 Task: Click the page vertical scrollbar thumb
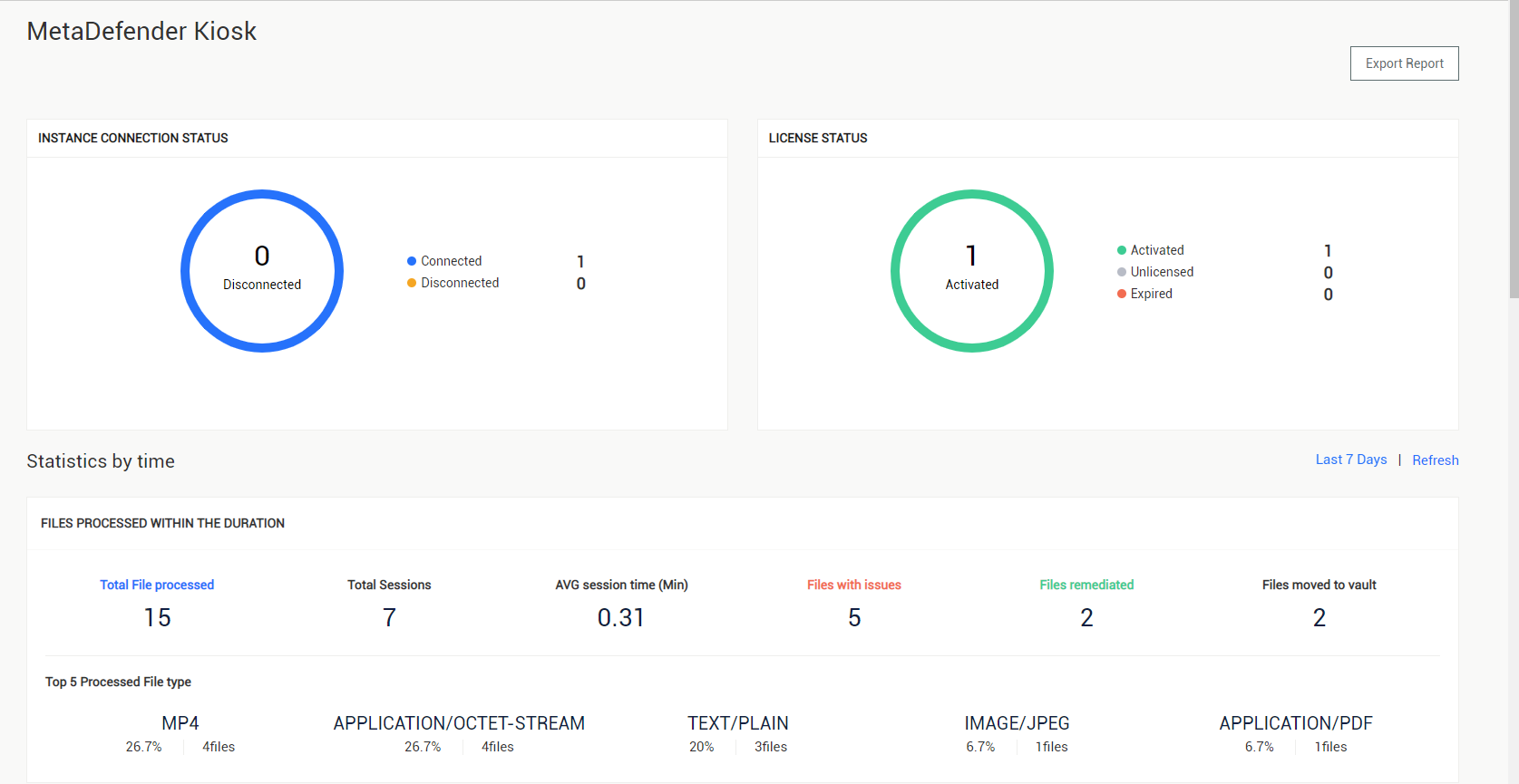pyautogui.click(x=1514, y=150)
